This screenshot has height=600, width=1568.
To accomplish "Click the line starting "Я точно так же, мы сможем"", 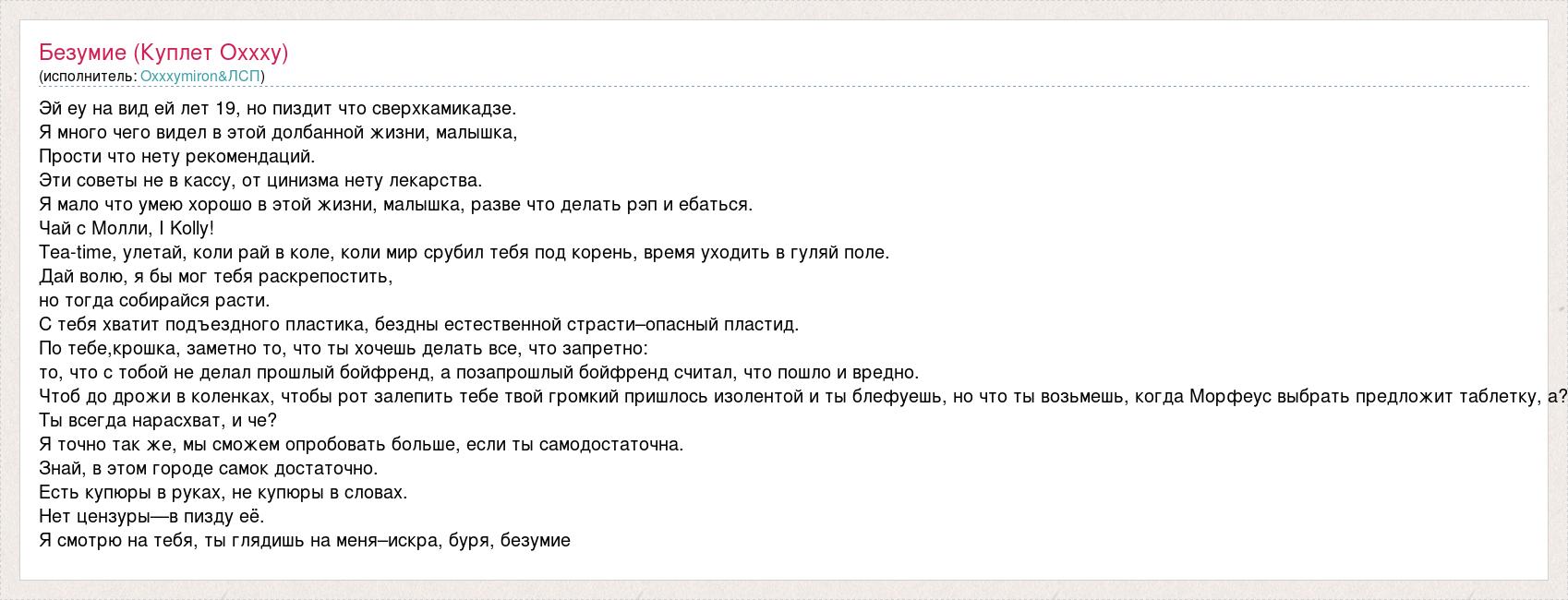I will coord(361,444).
